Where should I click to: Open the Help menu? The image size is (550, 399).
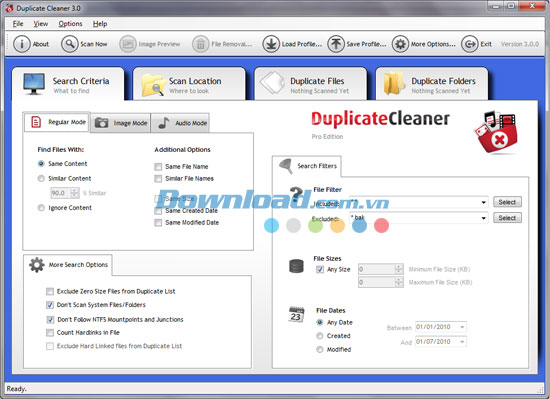click(x=100, y=24)
